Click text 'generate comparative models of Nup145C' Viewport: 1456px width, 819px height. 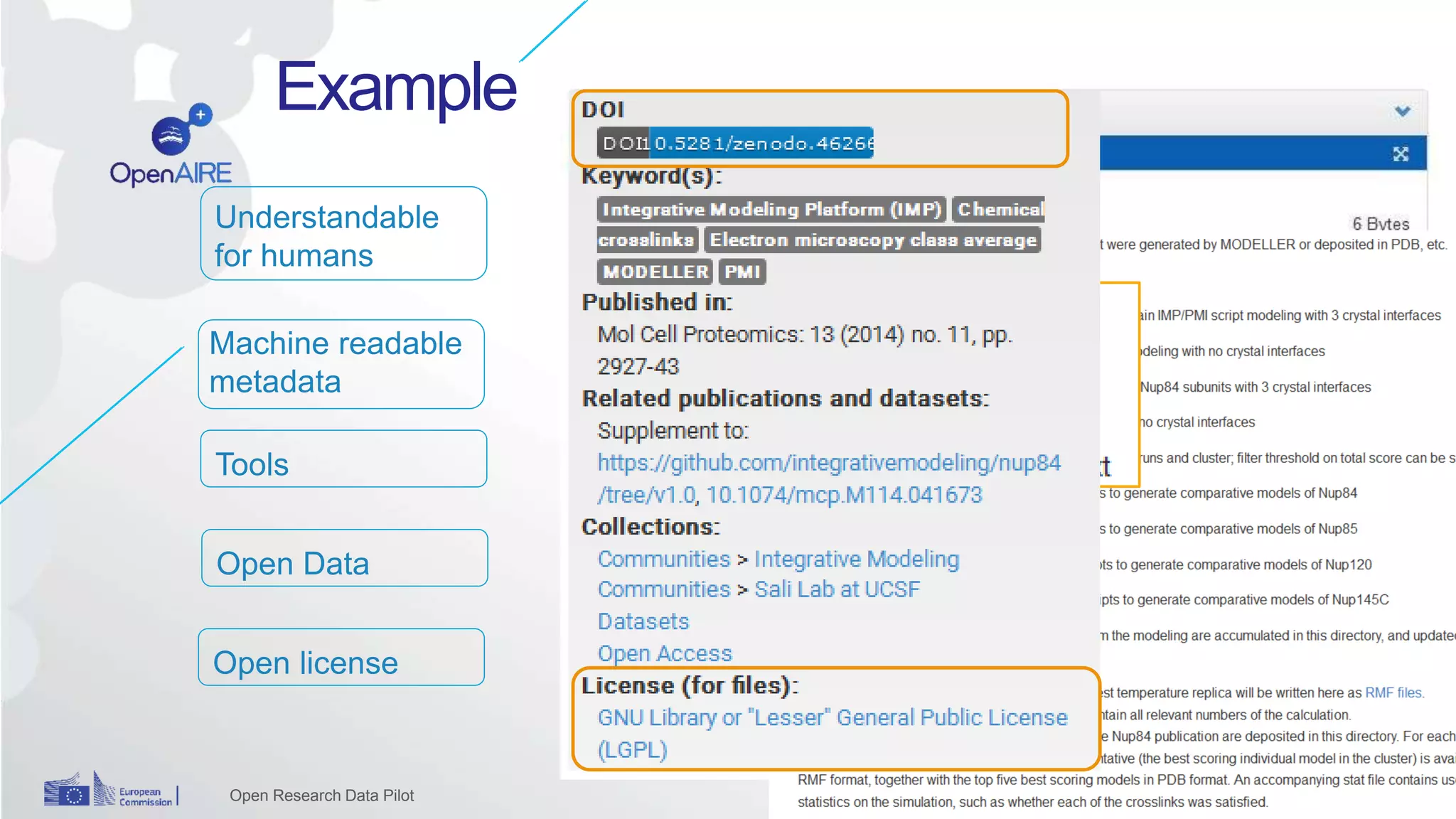[x=1263, y=600]
